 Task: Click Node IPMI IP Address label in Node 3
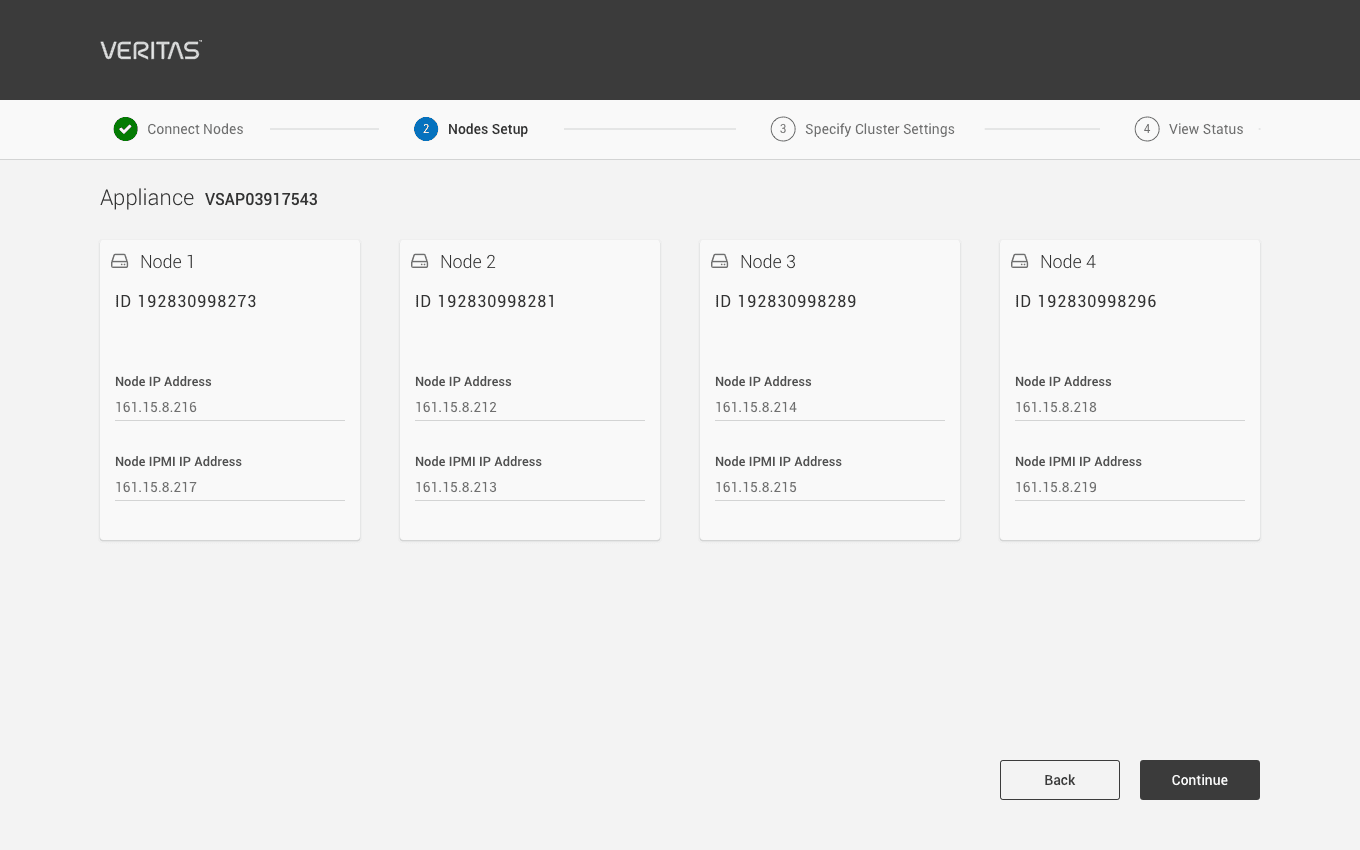778,461
